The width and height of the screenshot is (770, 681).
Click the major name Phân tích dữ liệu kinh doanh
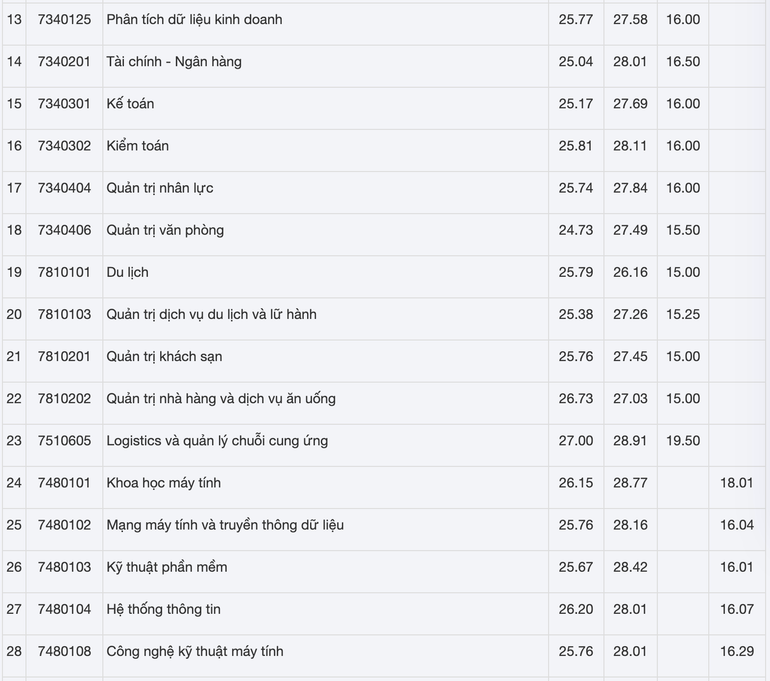point(194,19)
